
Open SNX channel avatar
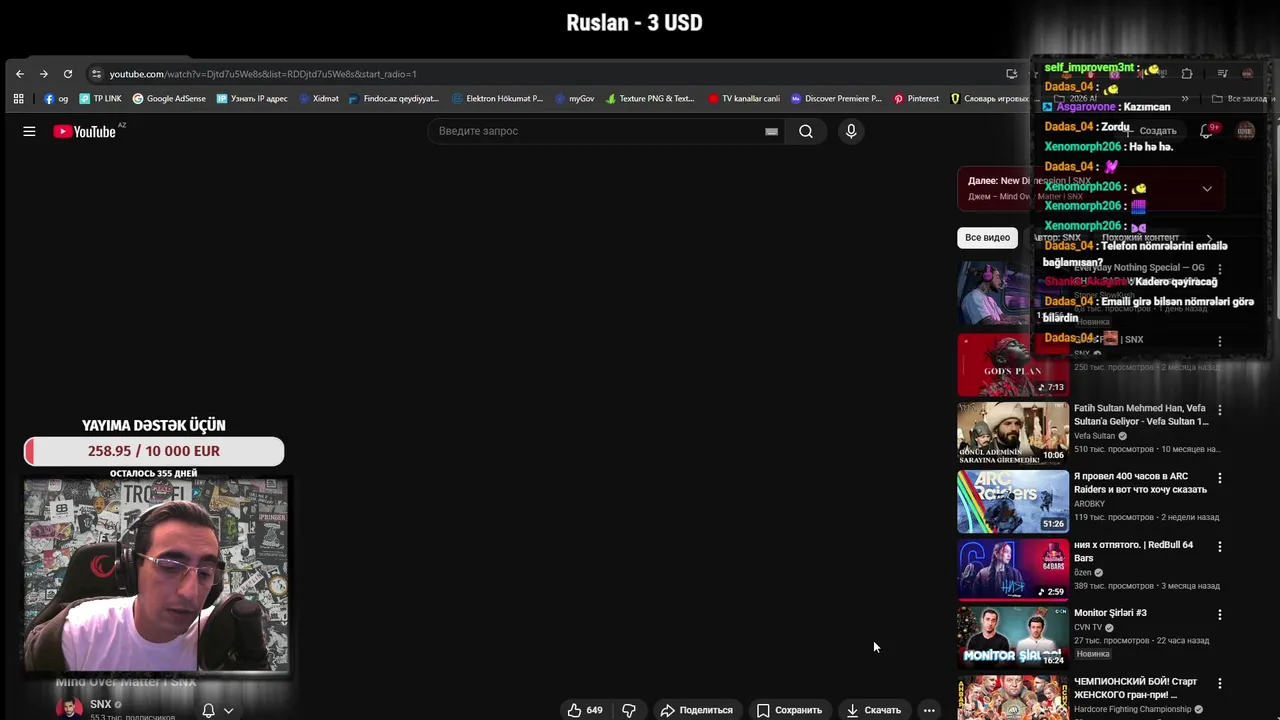coord(69,709)
